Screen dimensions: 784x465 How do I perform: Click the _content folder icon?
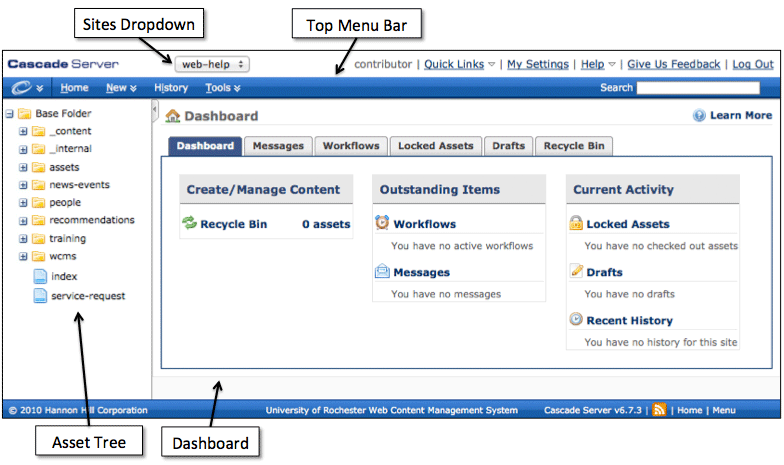tap(38, 131)
